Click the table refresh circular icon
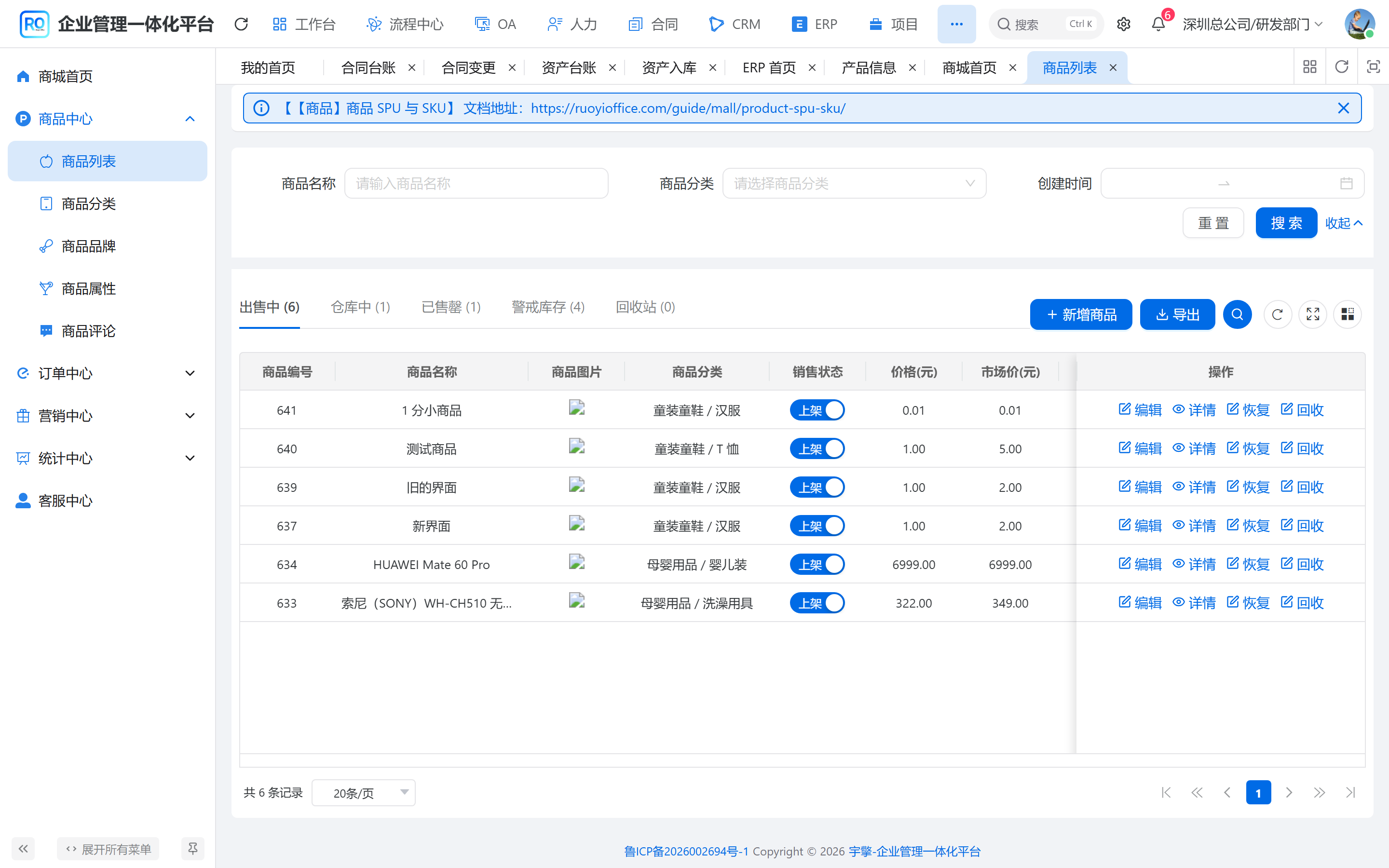Screen dimensions: 1389x868 pyautogui.click(x=1277, y=314)
